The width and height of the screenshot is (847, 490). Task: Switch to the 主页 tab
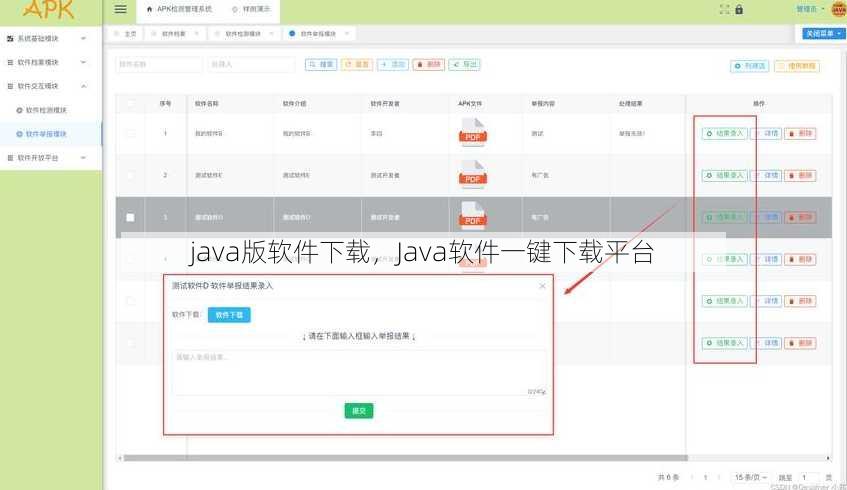[x=125, y=33]
